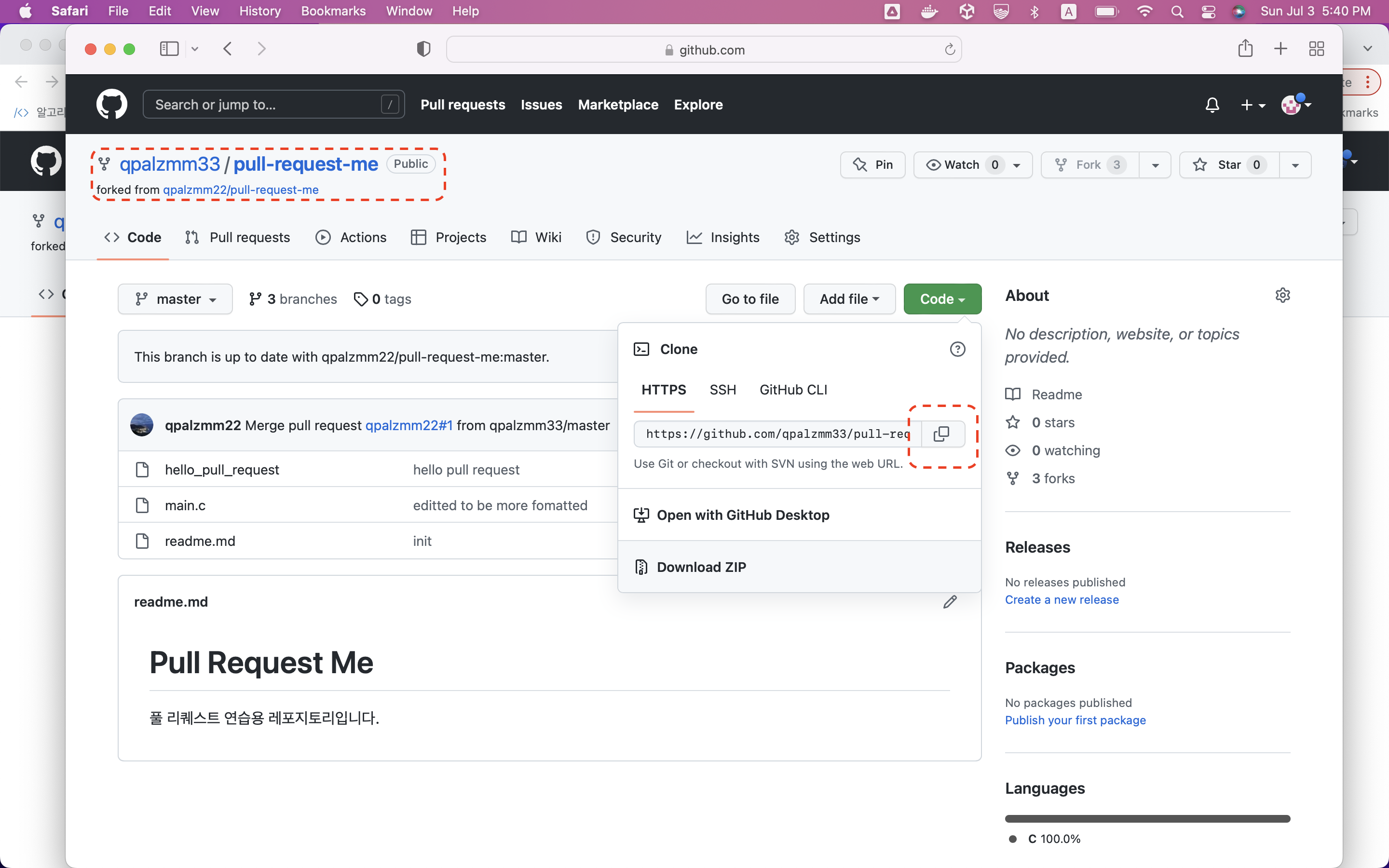Open the About settings gear icon
The image size is (1389, 868).
1282,296
